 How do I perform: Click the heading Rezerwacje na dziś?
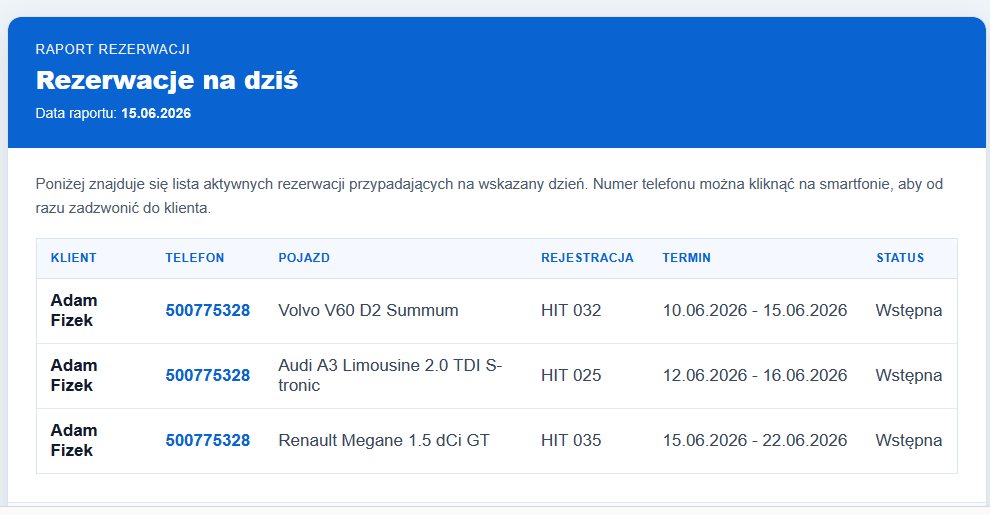[167, 80]
